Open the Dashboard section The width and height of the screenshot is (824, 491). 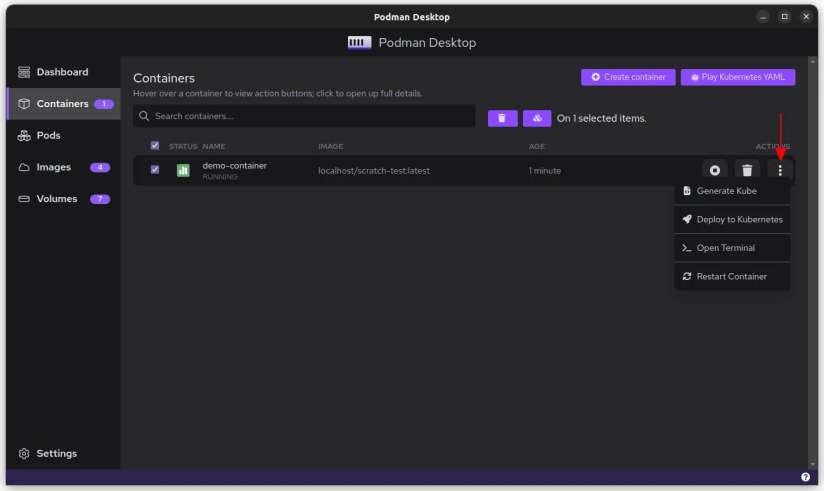pyautogui.click(x=63, y=72)
